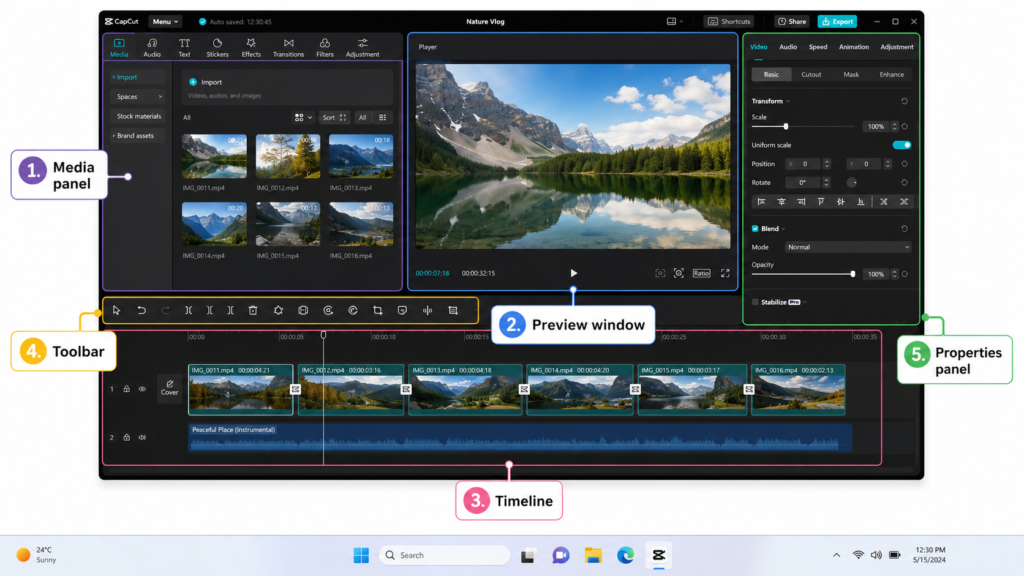Align clip to top in alignment row

[821, 202]
